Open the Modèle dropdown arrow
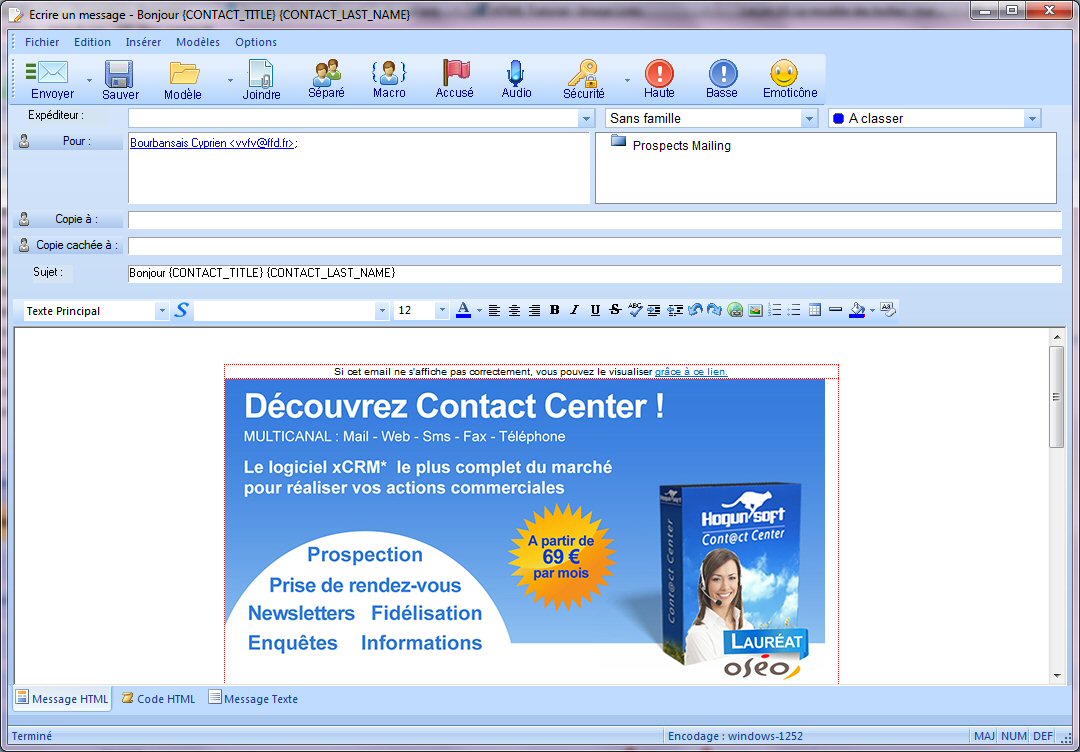Viewport: 1080px width, 752px height. coord(230,81)
